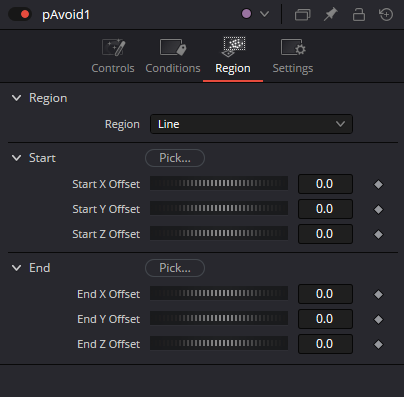
Task: Open the node color dropdown arrow
Action: (x=264, y=14)
